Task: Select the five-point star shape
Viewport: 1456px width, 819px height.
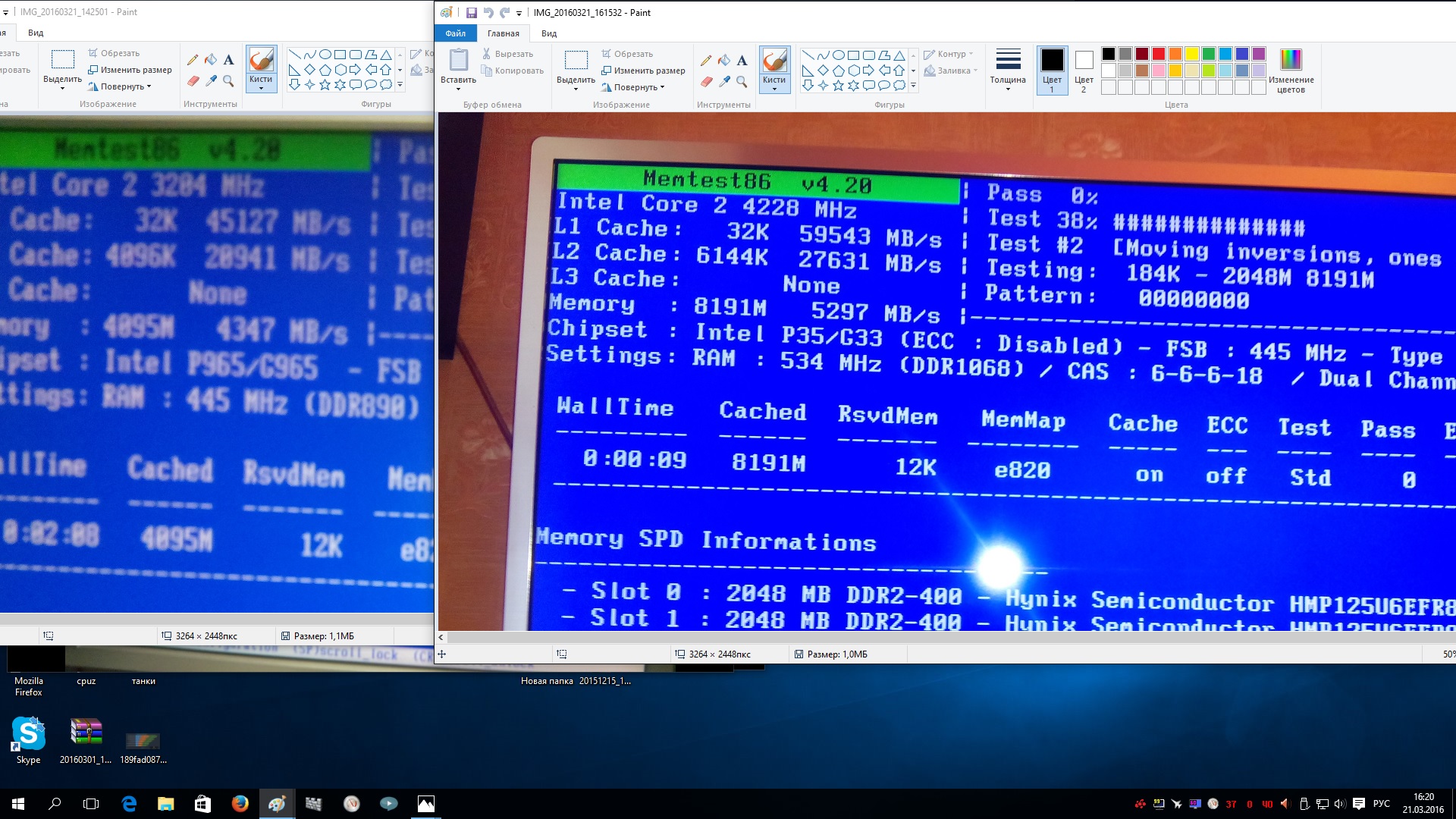Action: 838,86
